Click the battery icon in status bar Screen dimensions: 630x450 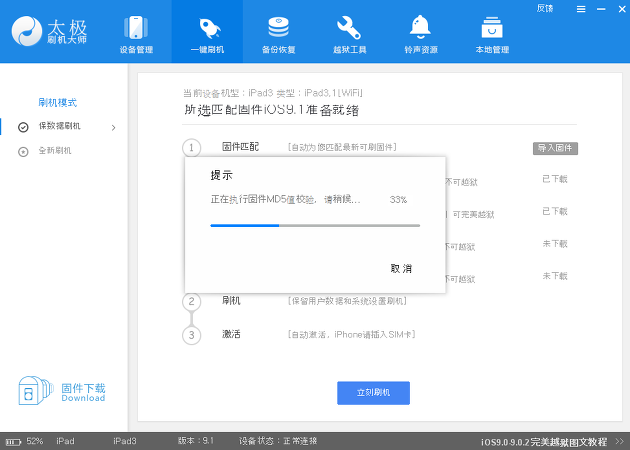[x=14, y=442]
